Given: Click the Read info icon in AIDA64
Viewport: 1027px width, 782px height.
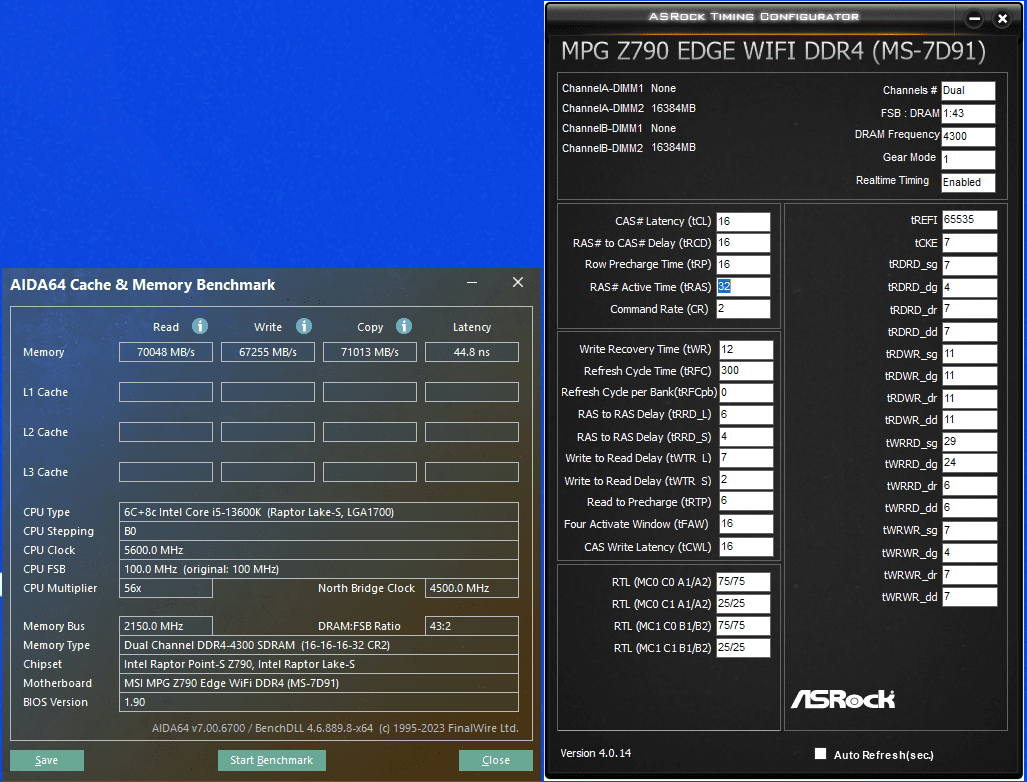Looking at the screenshot, I should 200,326.
